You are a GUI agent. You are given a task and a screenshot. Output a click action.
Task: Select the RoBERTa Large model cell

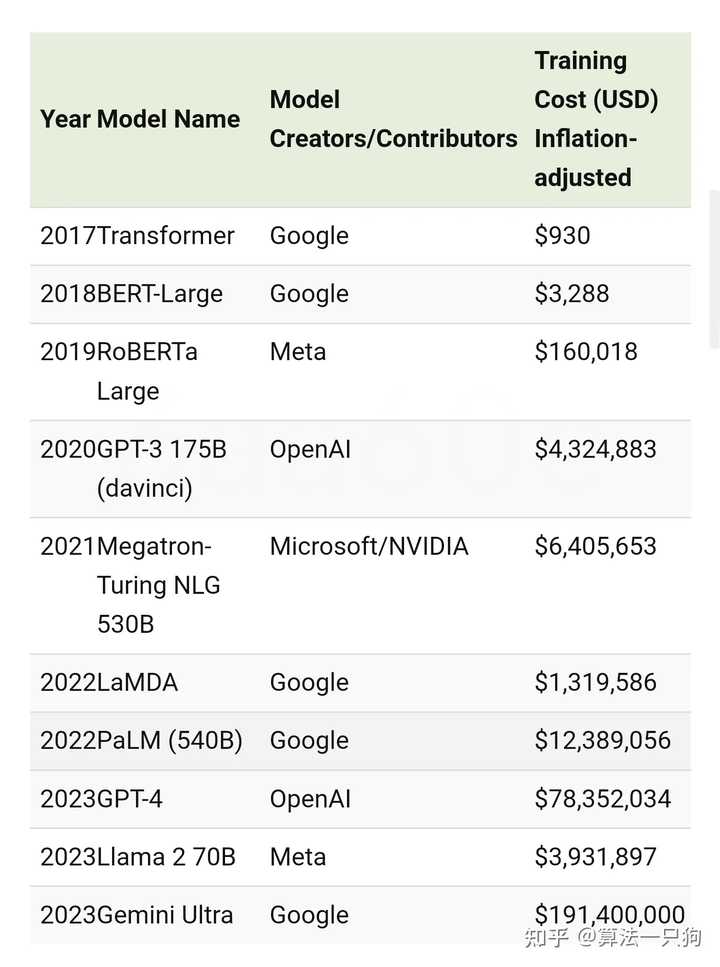tap(147, 371)
